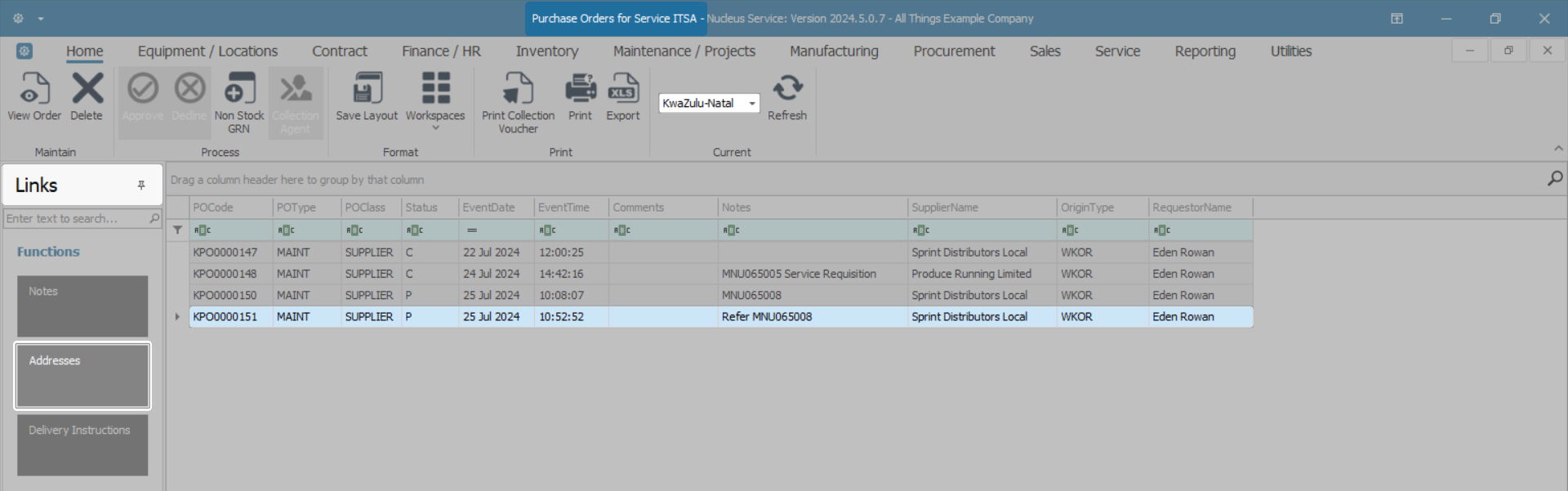Open the Delivery Instructions tile

(82, 445)
